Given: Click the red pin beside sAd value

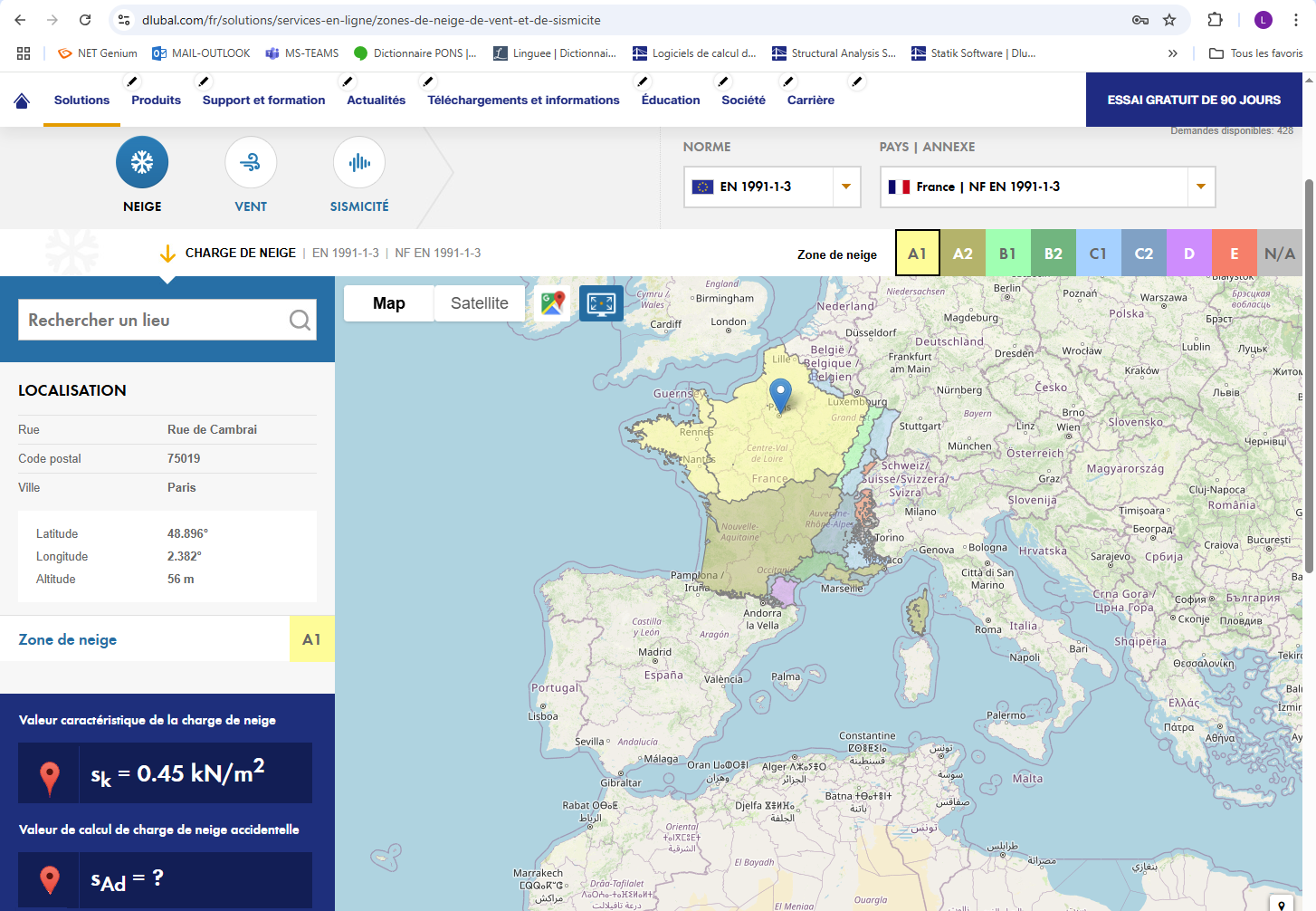Looking at the screenshot, I should 50,879.
